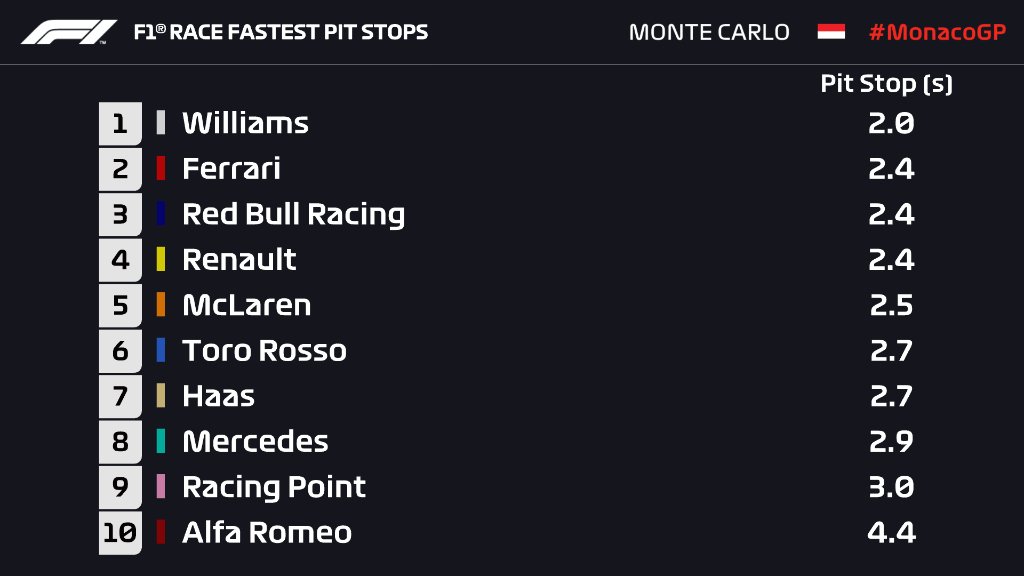
Task: Click the Alfa Romeo 4.4 pit time
Action: pyautogui.click(x=891, y=532)
